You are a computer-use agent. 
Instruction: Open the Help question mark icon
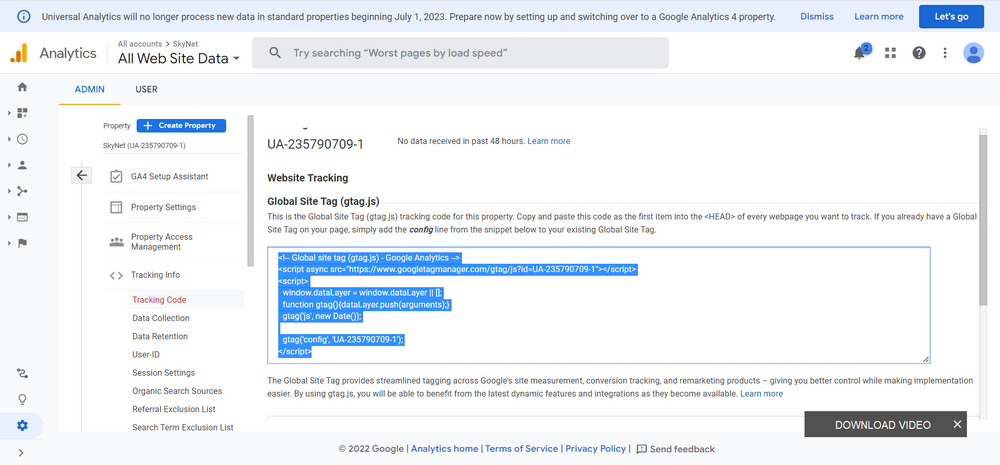(918, 53)
